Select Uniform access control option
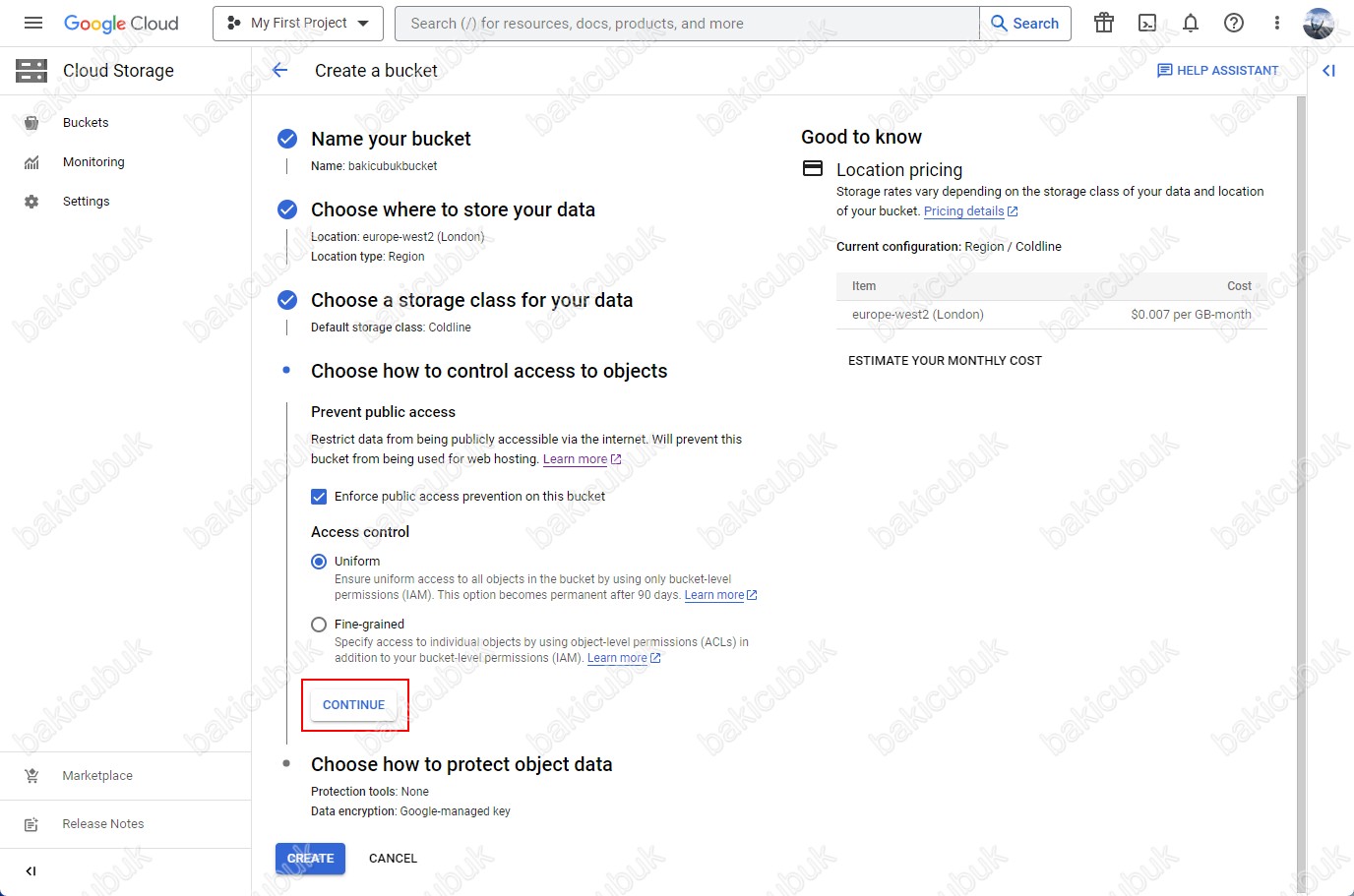 319,562
